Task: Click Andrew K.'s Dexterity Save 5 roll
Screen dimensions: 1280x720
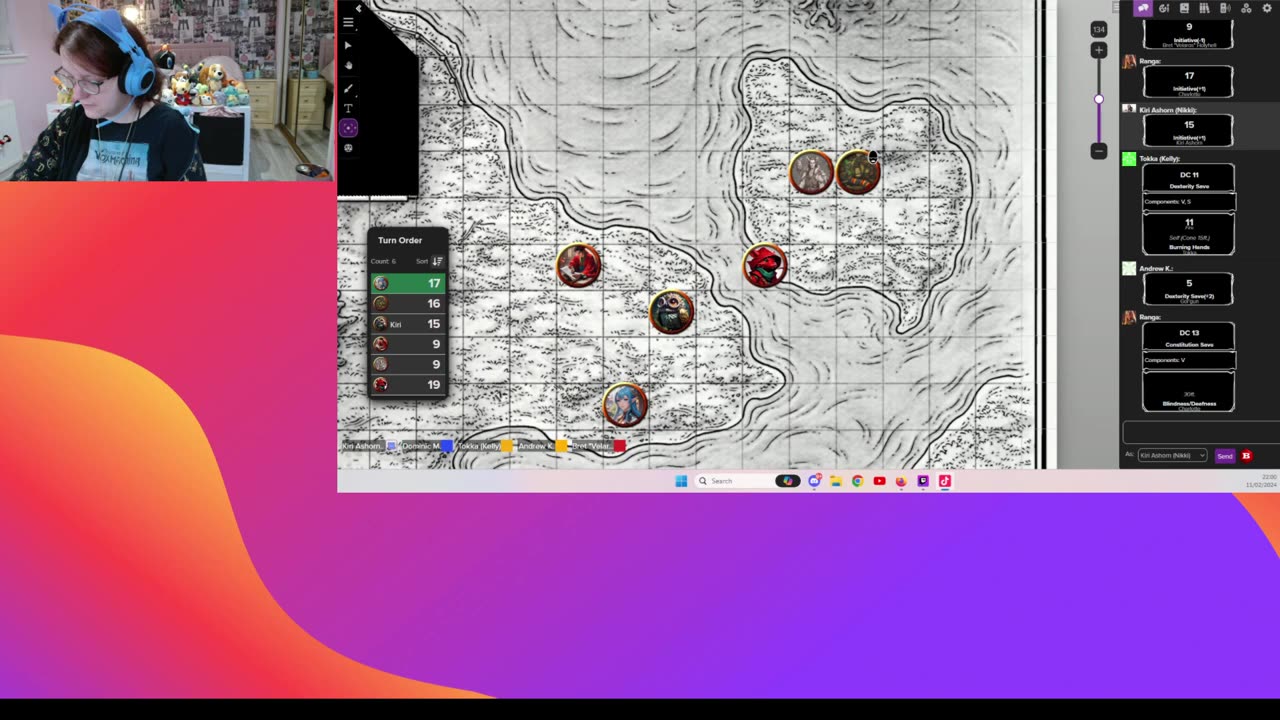Action: (x=1189, y=289)
